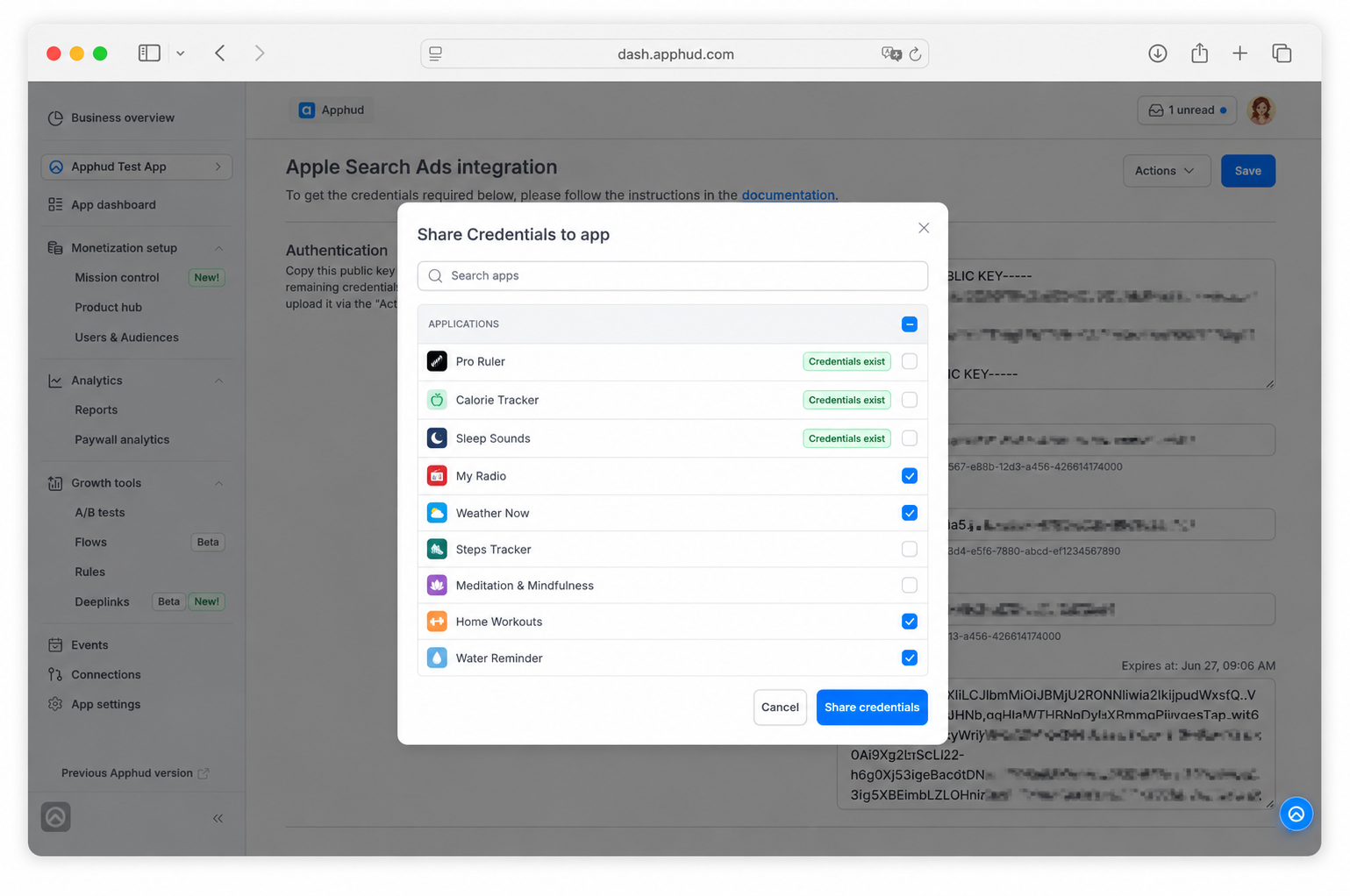Open the documentation link
This screenshot has height=896, width=1350.
(788, 196)
